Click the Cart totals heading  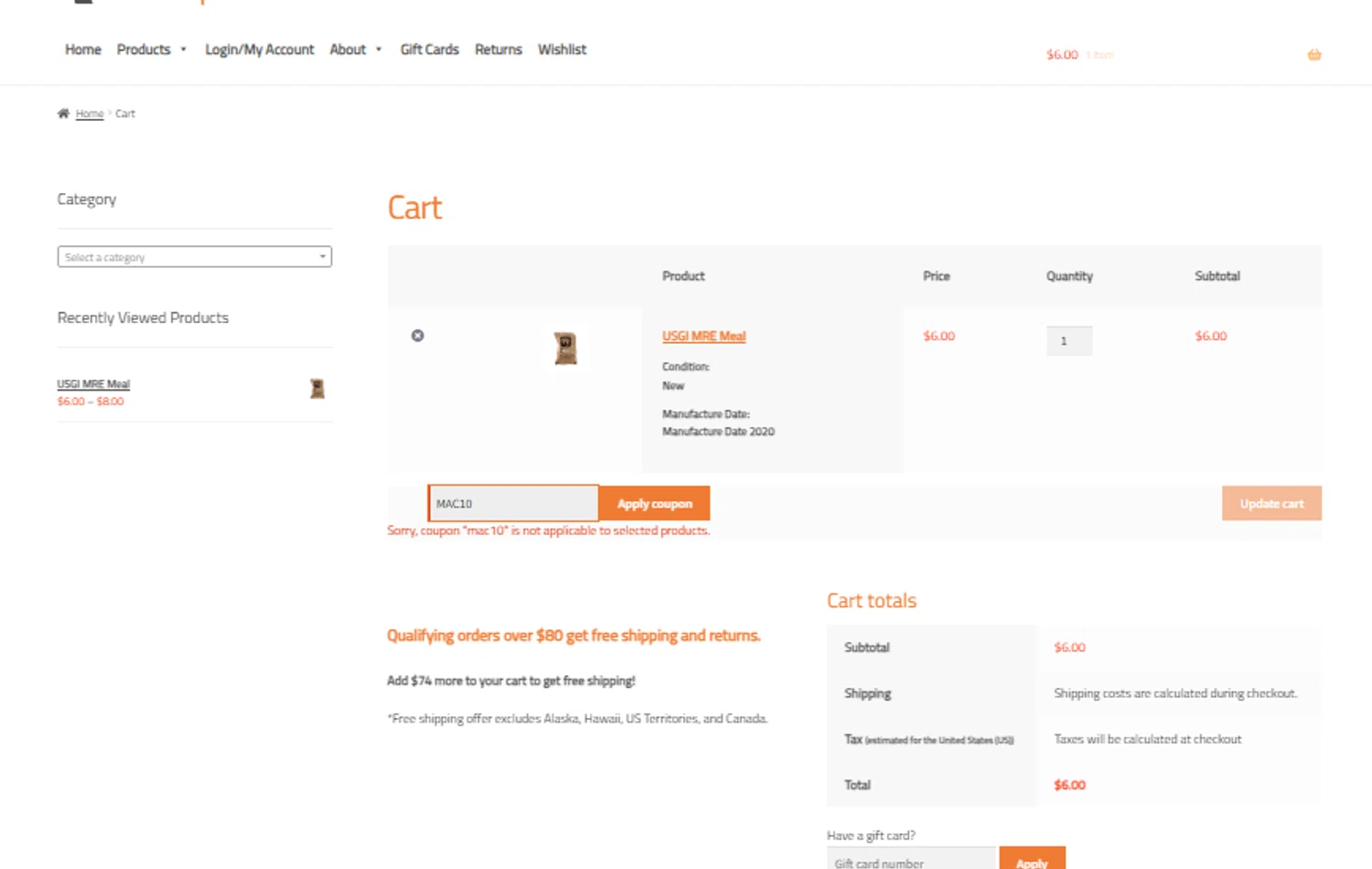coord(872,600)
